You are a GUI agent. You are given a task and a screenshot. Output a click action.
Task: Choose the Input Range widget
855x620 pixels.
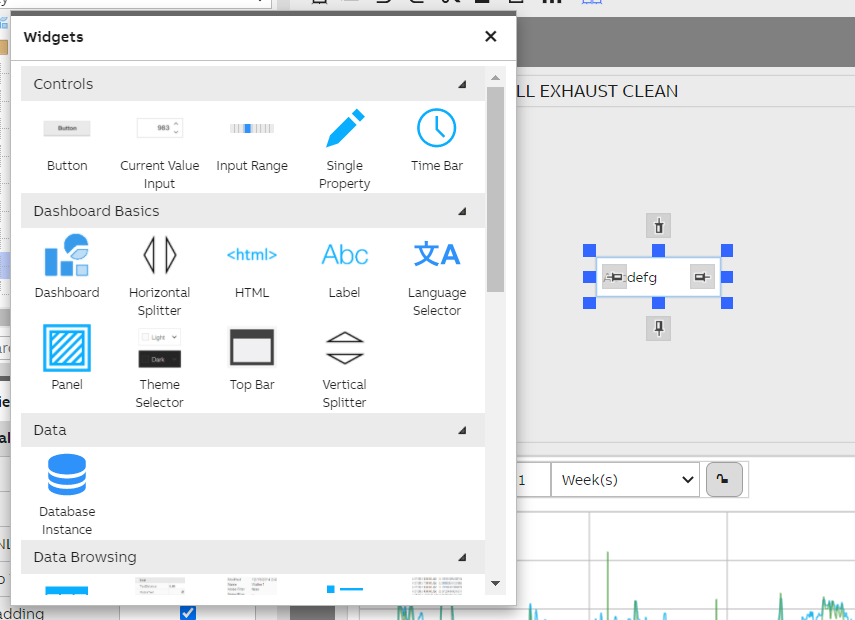point(251,140)
